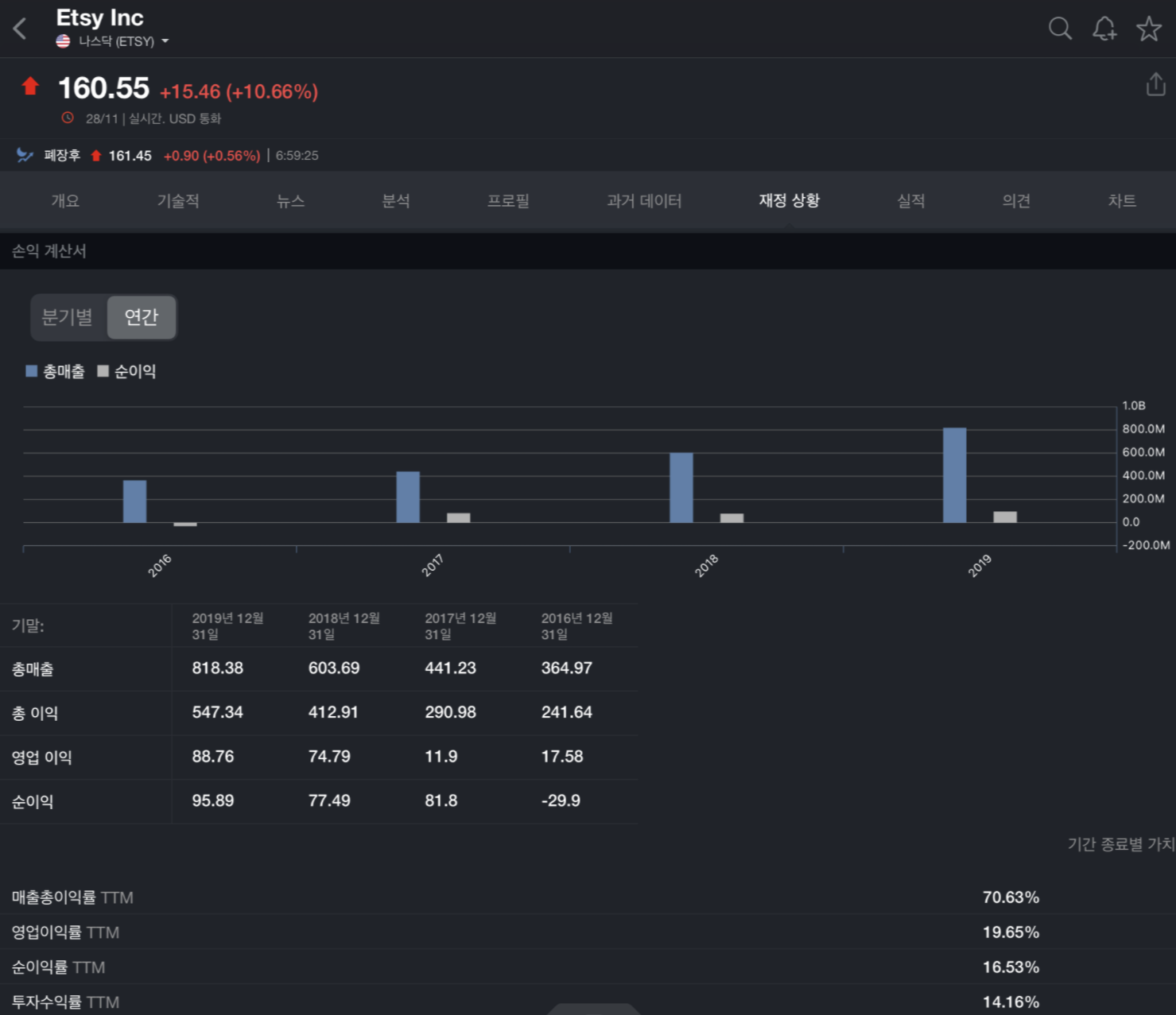Tap the 순이익률 TTM row

(588, 967)
